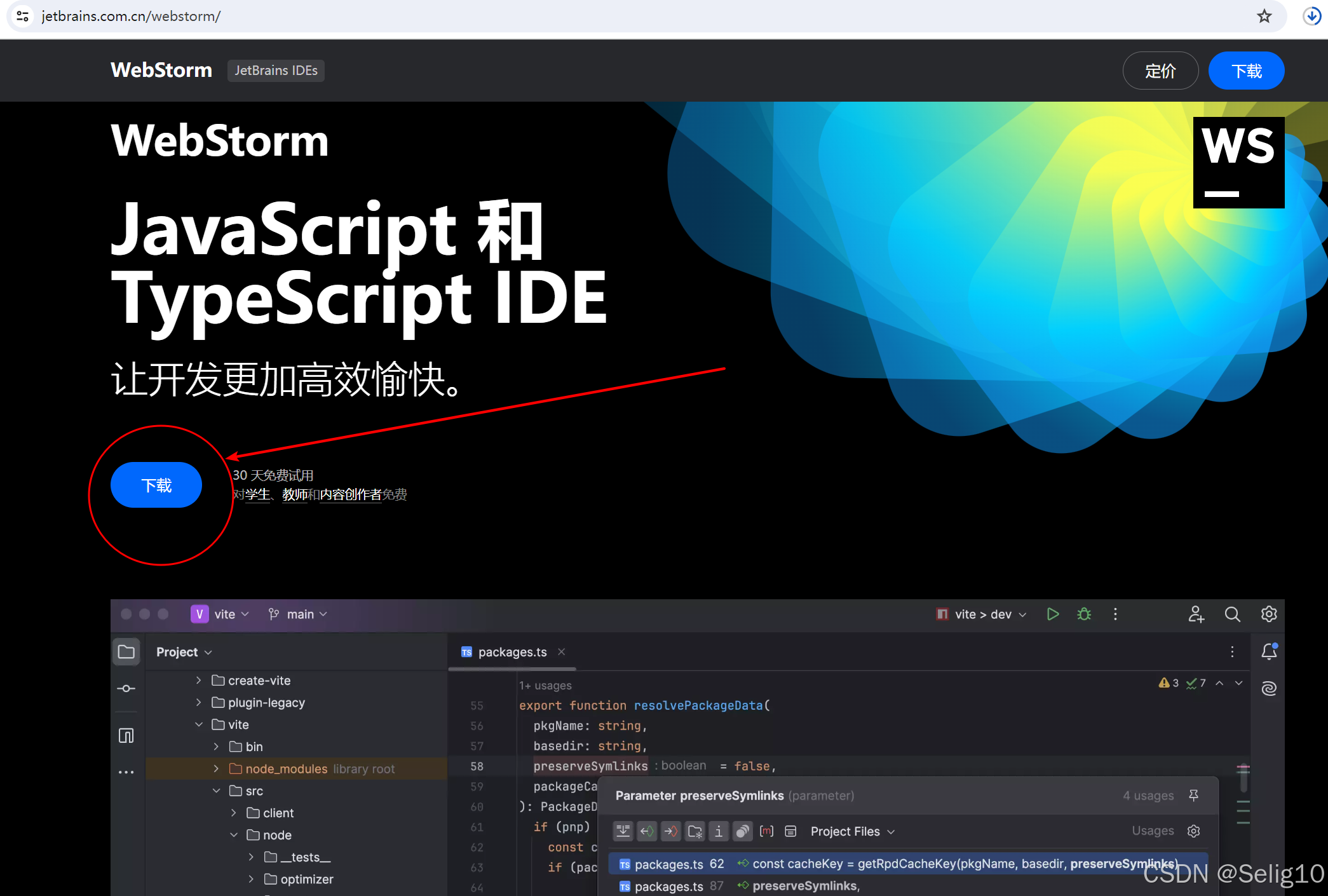
Task: Click the blue 下载 download button
Action: coord(156,485)
